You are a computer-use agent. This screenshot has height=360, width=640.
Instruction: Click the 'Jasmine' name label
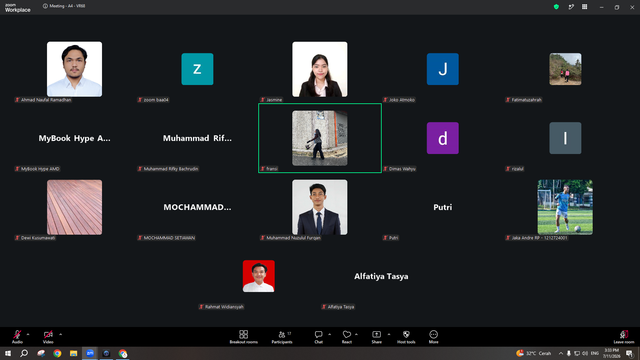pyautogui.click(x=271, y=100)
